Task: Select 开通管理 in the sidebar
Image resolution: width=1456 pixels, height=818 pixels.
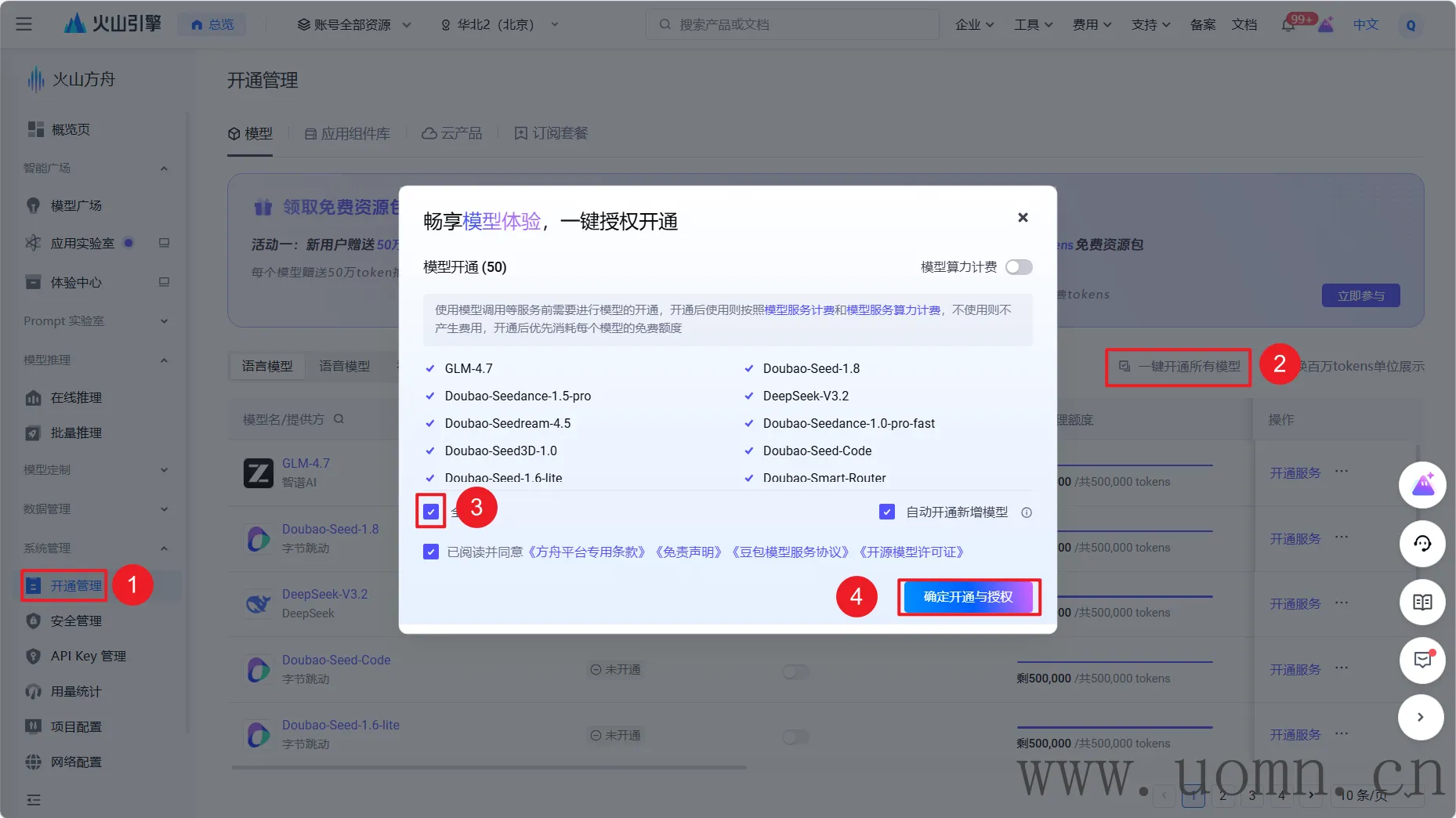Action: (x=75, y=585)
